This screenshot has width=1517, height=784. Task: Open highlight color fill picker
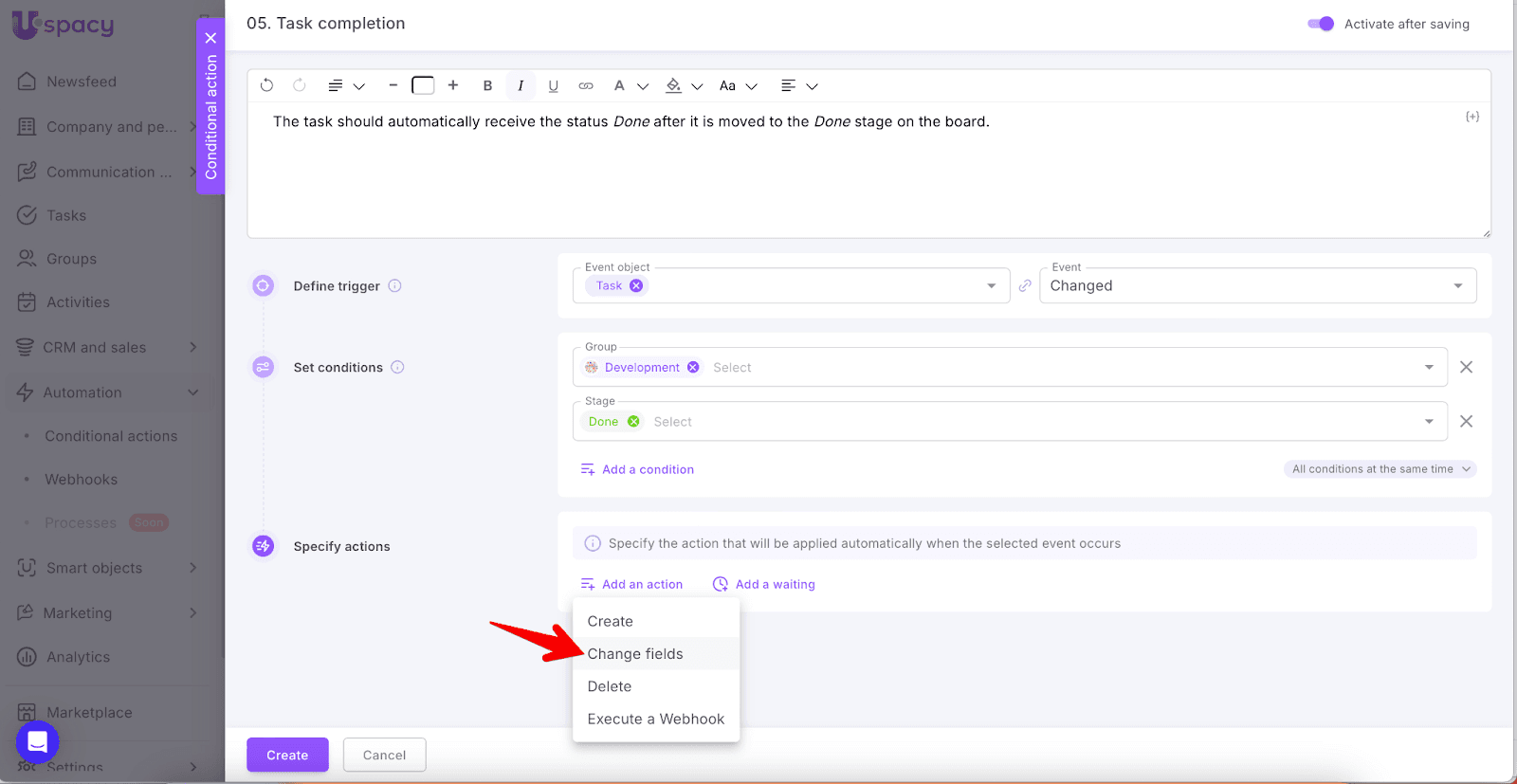pos(683,85)
